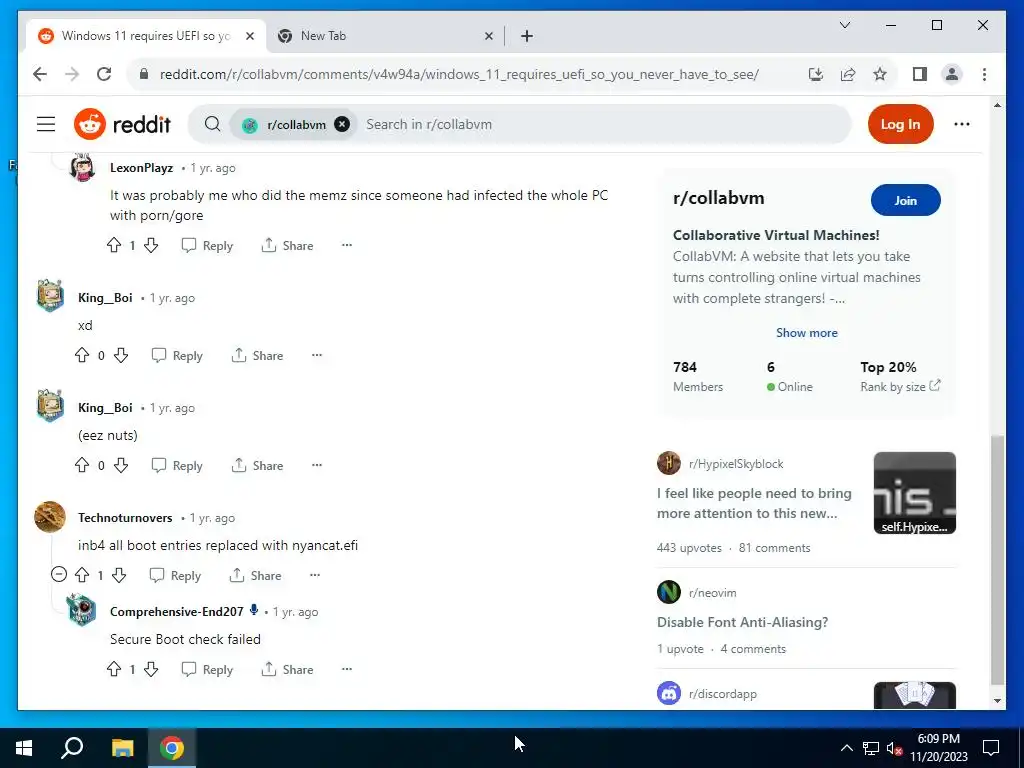Upvote 'Secure Boot check failed' comment

tap(114, 669)
